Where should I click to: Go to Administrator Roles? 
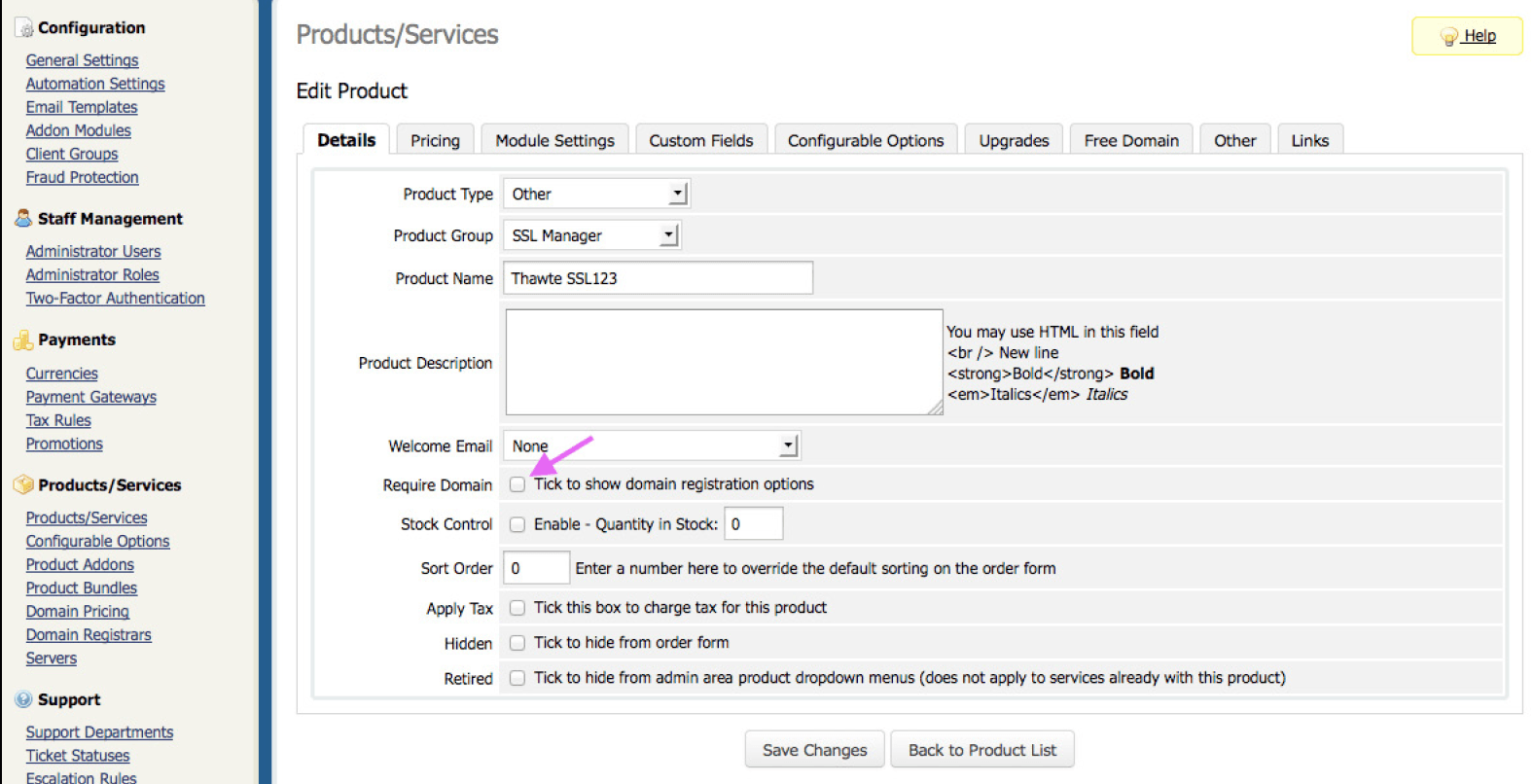coord(92,275)
